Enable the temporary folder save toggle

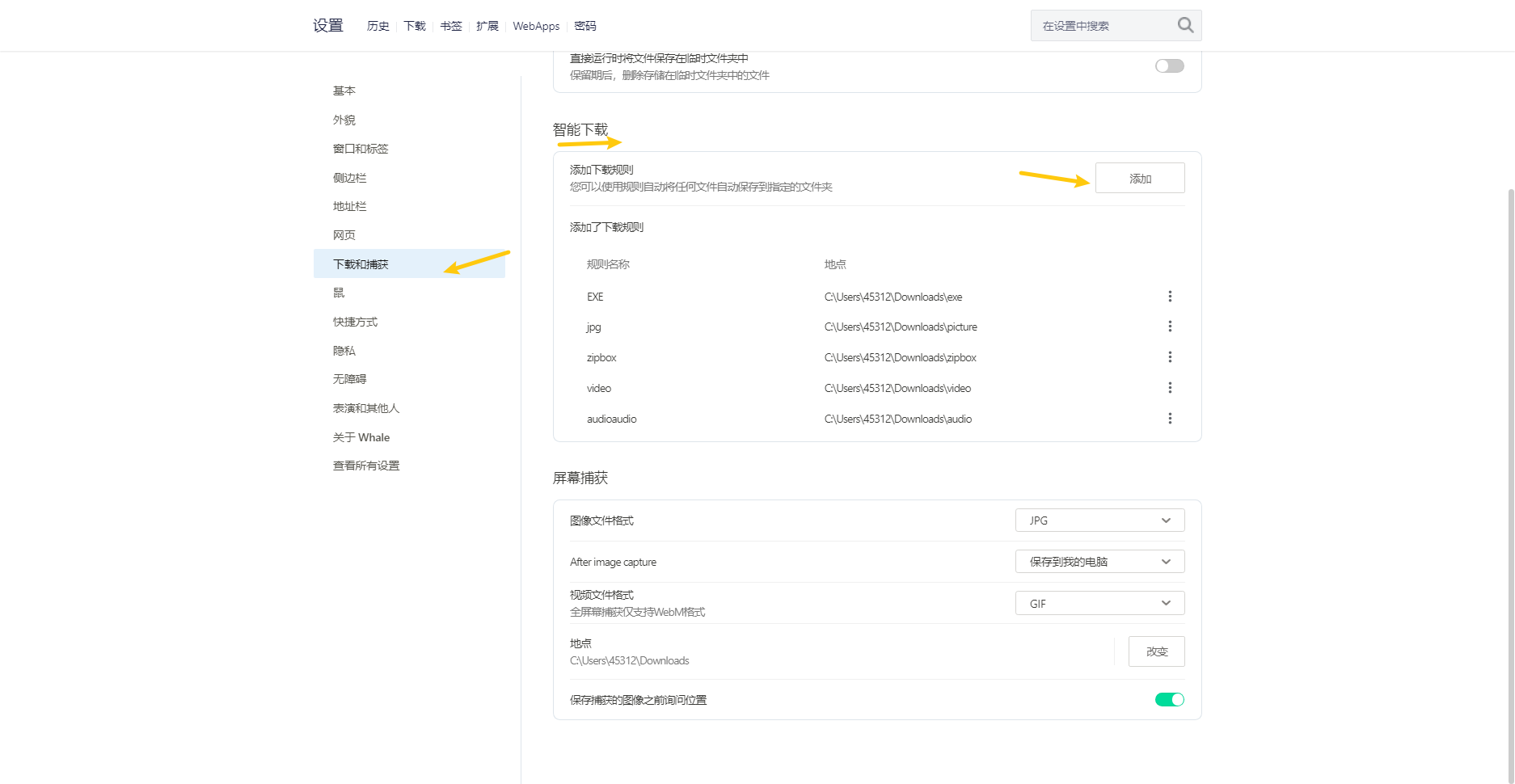pos(1169,66)
